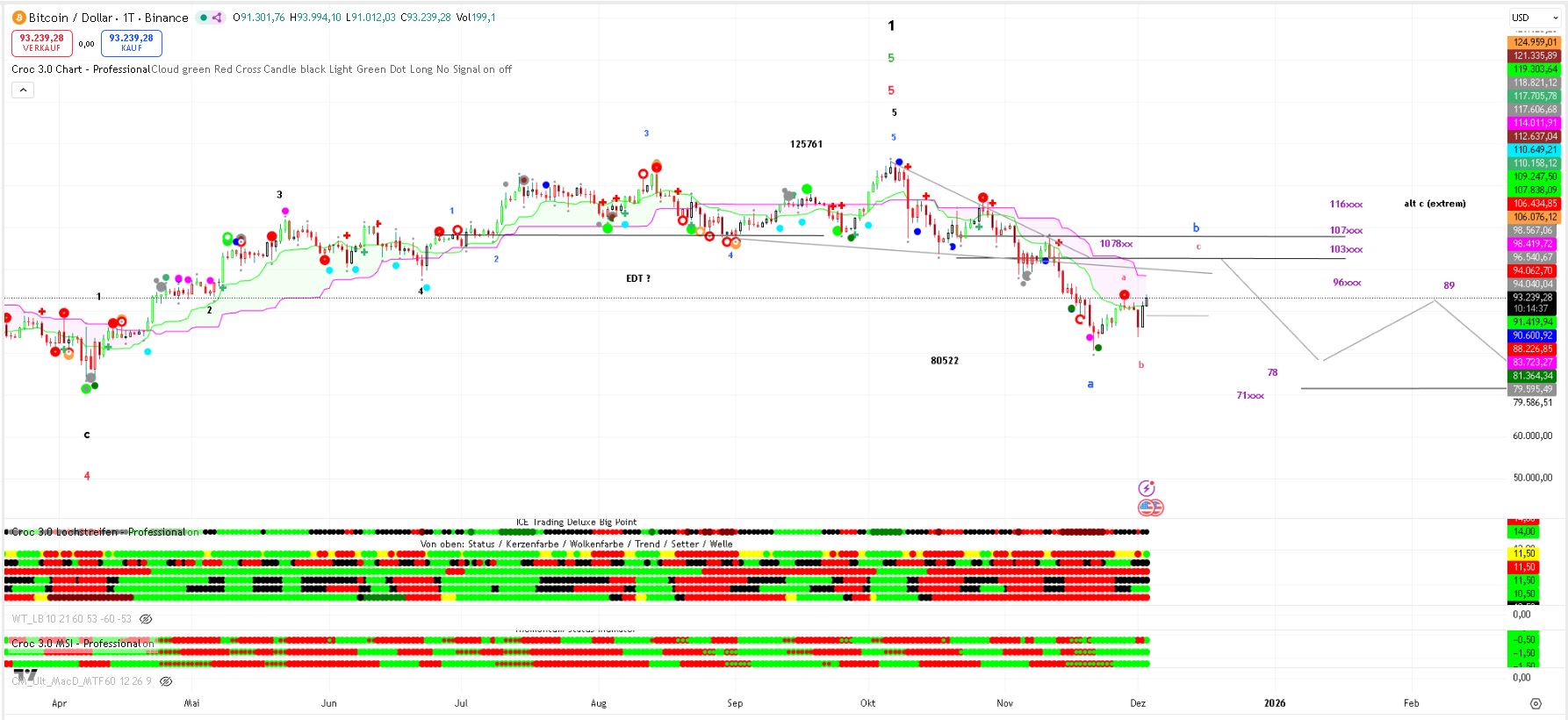Open chart settings hexagon icon at bottom right

(1536, 703)
